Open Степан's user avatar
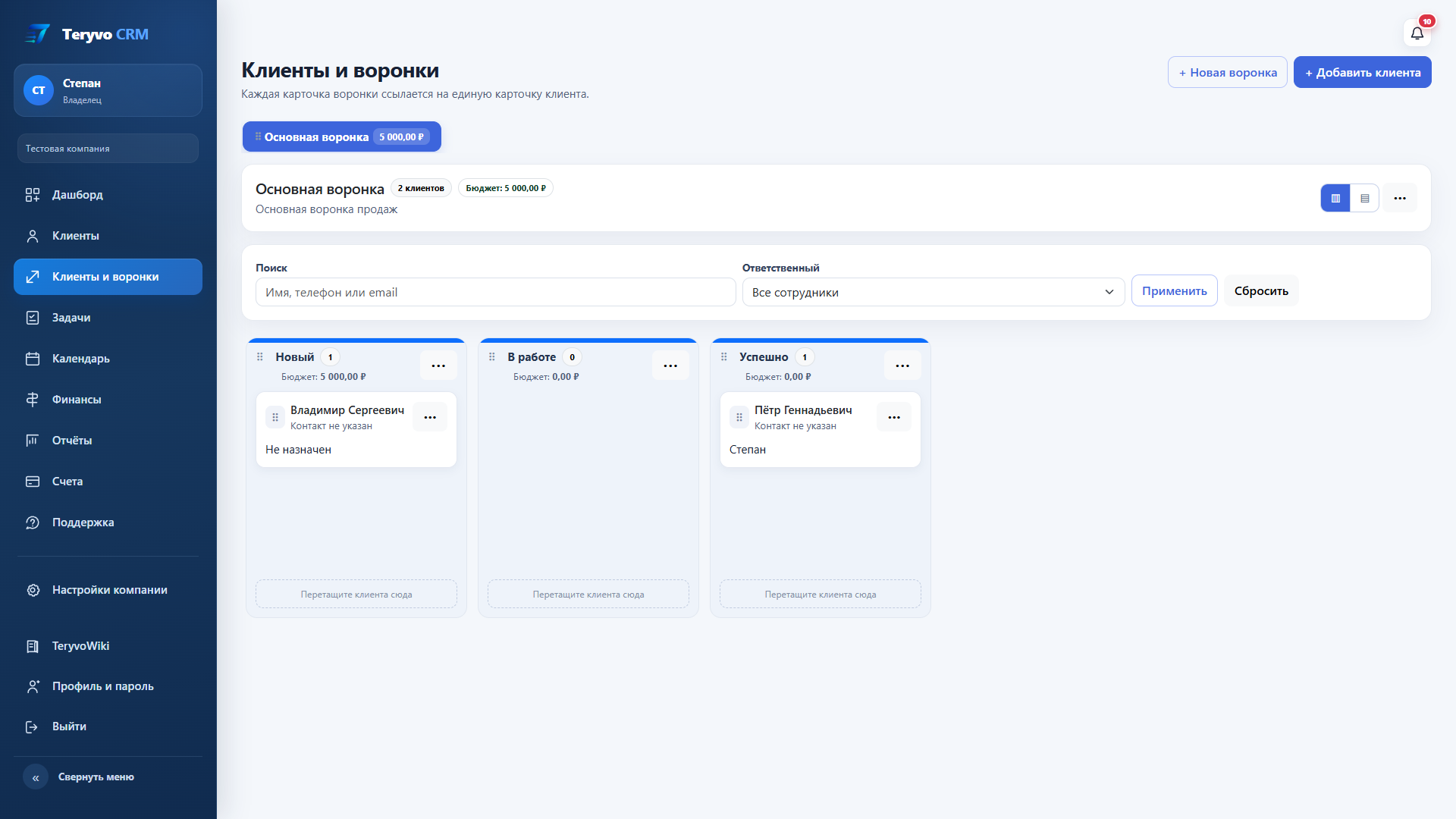The image size is (1456, 819). pyautogui.click(x=39, y=90)
